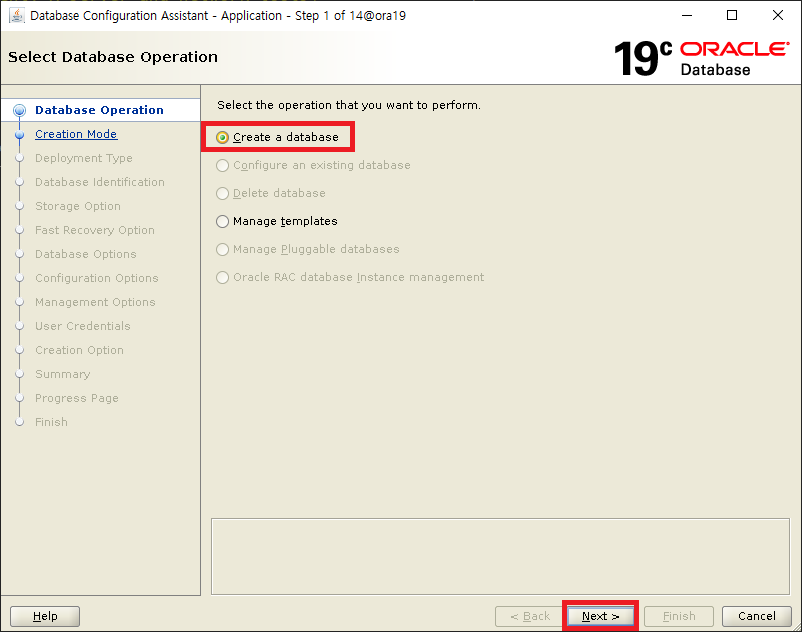Click the 'Select the operation that you want to perform.' text

[349, 105]
